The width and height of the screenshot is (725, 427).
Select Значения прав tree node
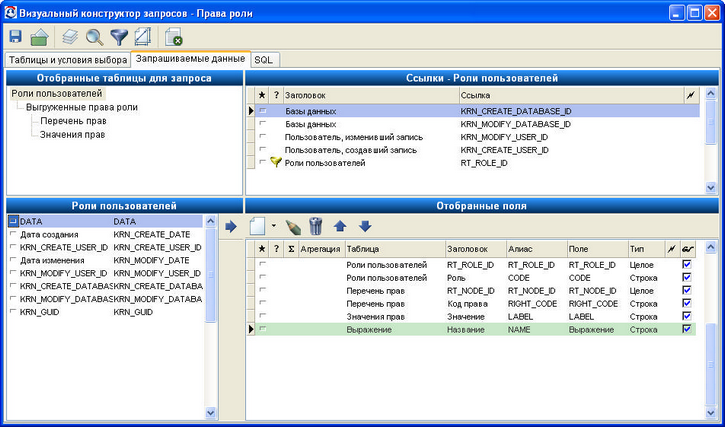[73, 135]
